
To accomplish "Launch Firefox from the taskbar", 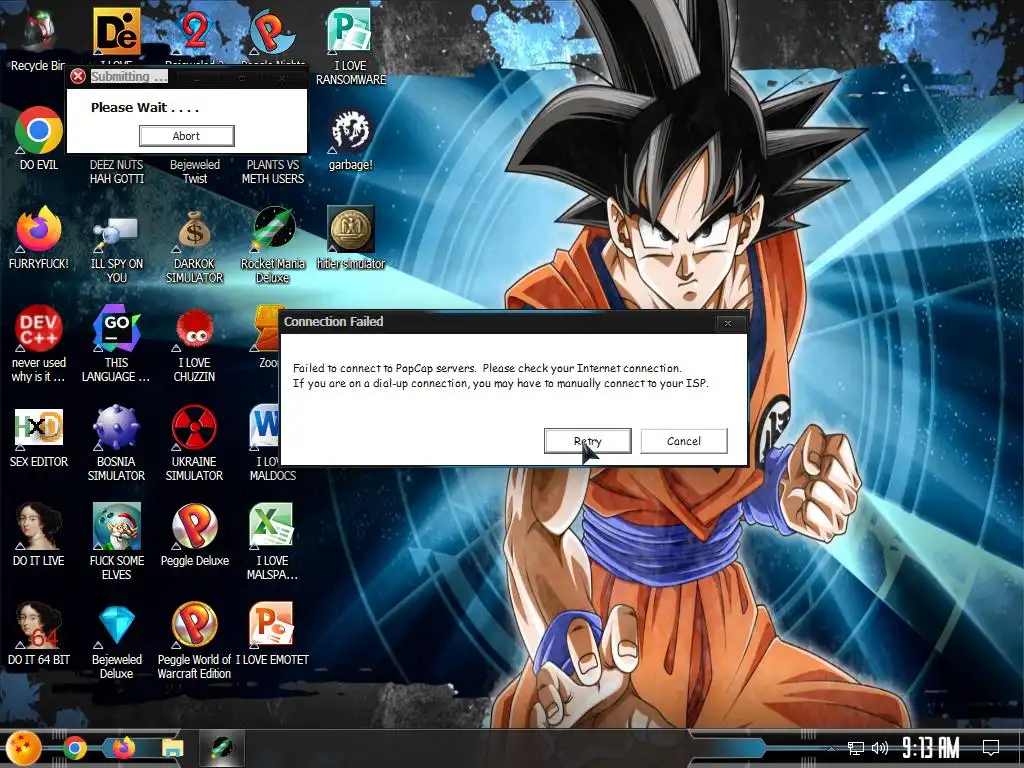I will click(123, 748).
